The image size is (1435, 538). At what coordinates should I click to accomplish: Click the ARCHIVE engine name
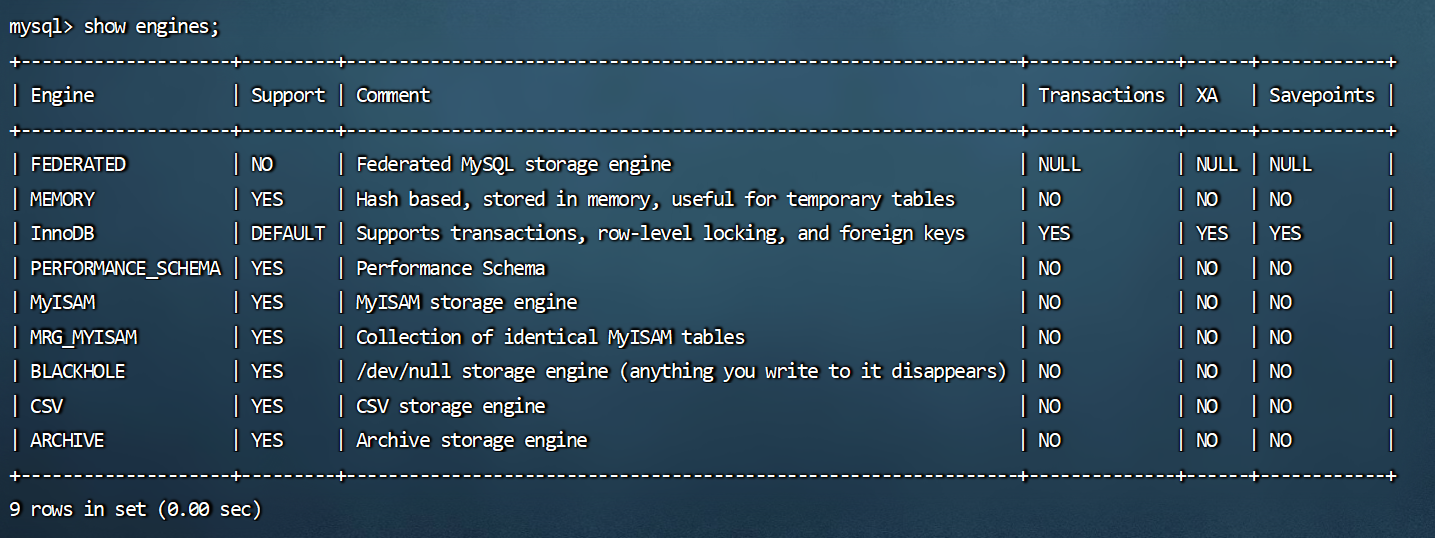[67, 440]
